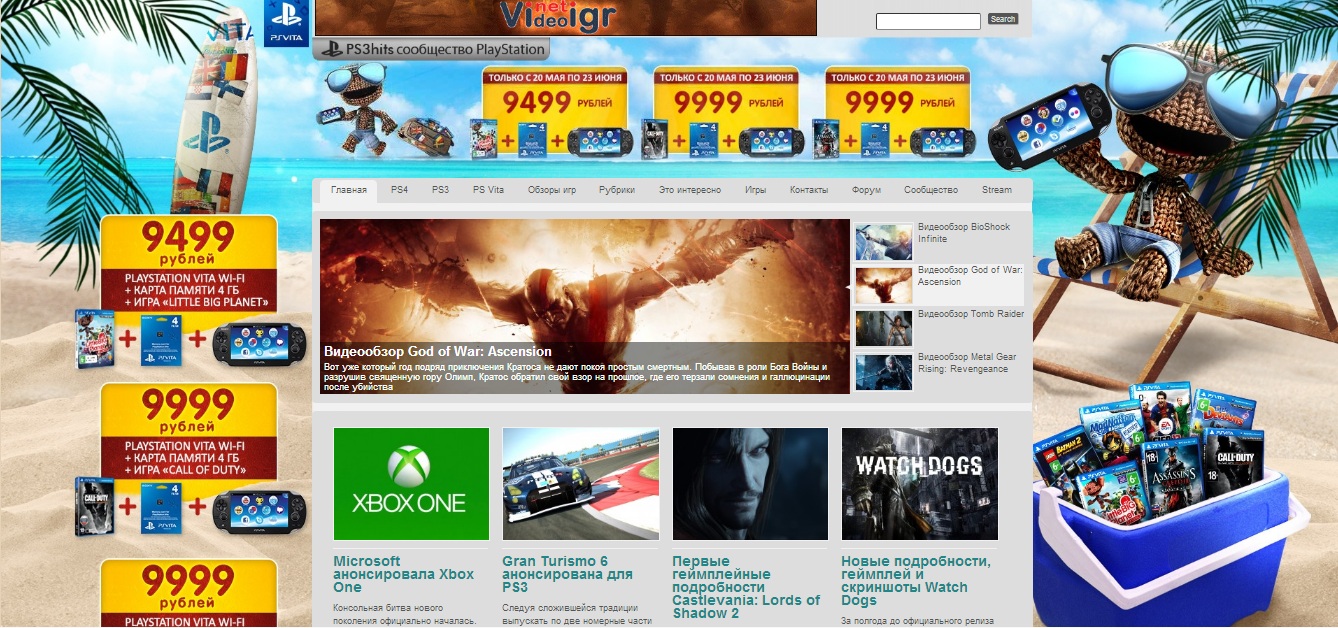Open the Главная tab
The image size is (1338, 628).
pos(349,190)
